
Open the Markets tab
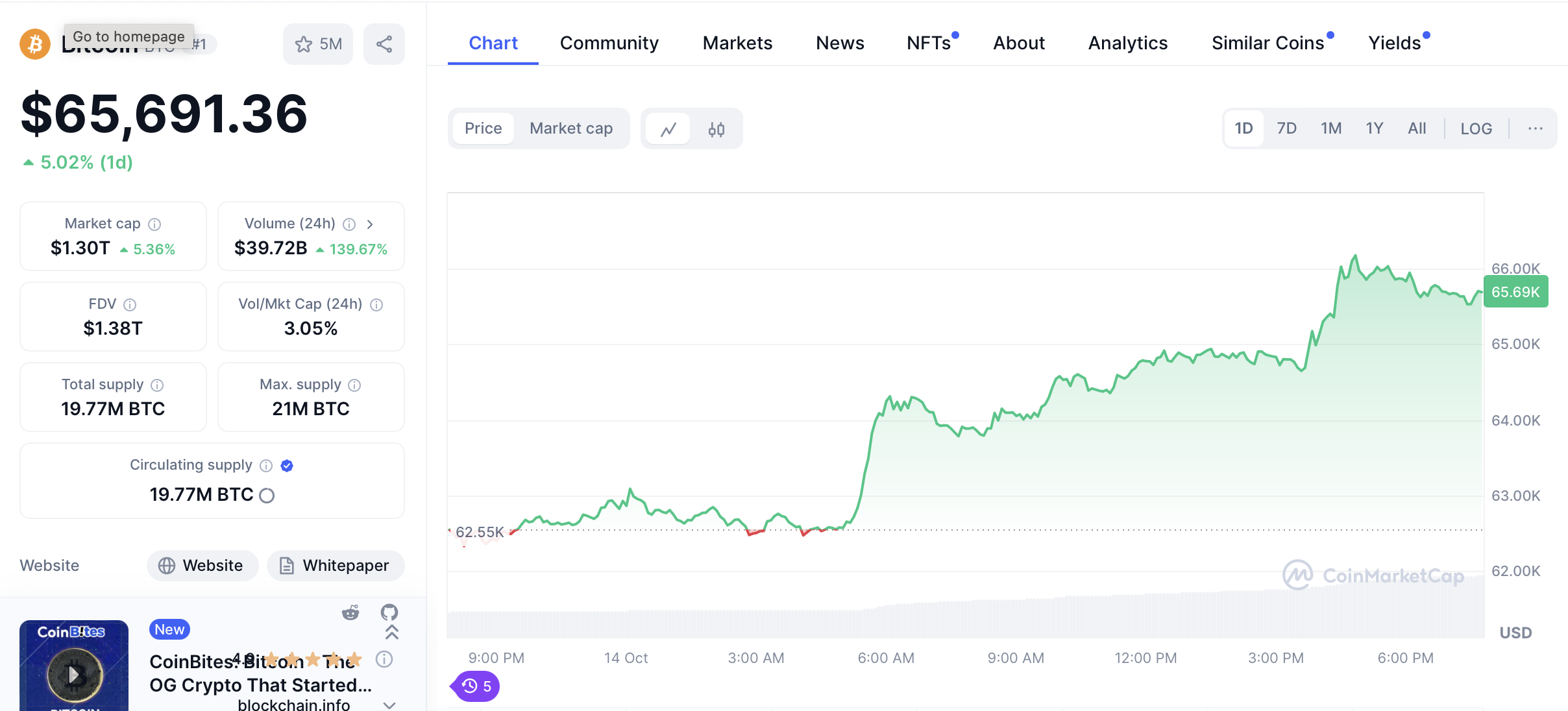click(737, 43)
